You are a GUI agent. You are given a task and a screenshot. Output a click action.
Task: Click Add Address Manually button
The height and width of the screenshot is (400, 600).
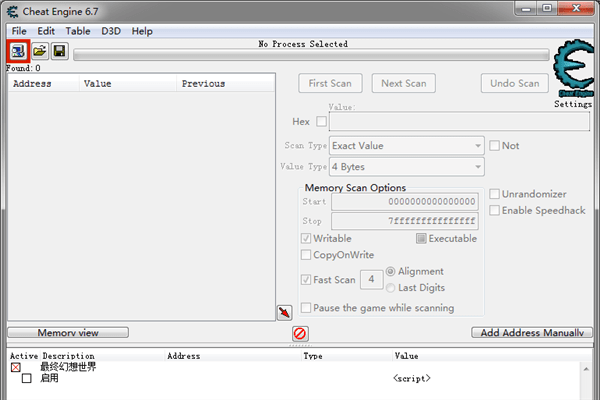pyautogui.click(x=532, y=333)
